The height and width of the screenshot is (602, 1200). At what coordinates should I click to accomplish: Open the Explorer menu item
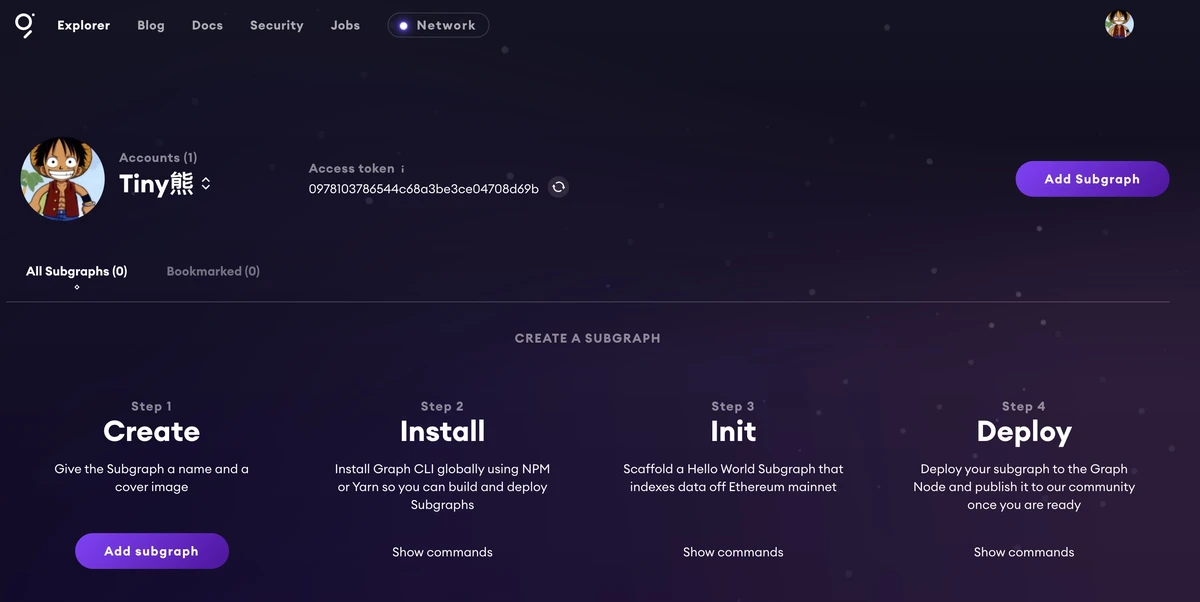[x=84, y=25]
